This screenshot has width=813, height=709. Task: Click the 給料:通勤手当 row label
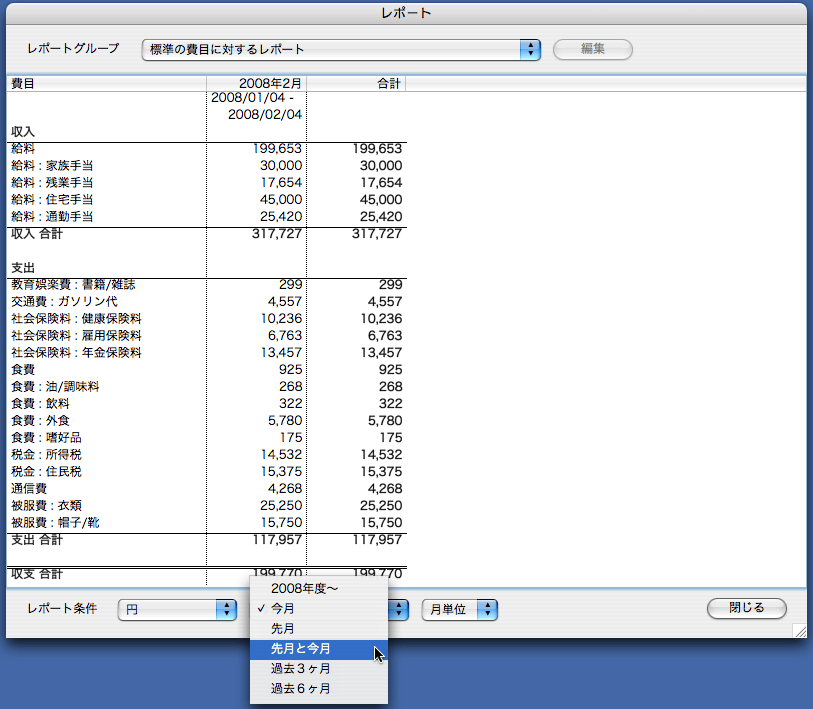click(52, 217)
